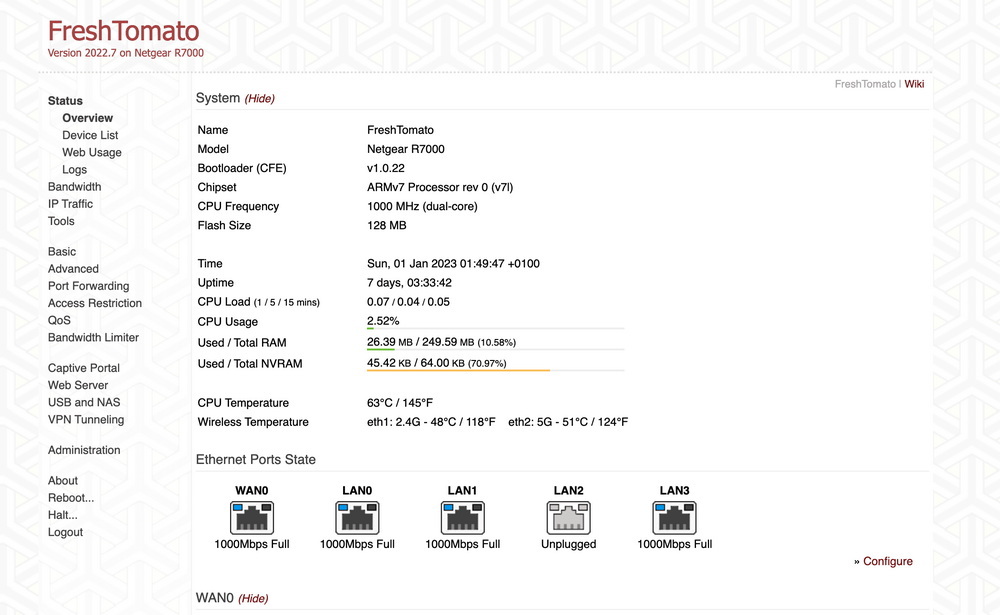1000x615 pixels.
Task: Open the Tools section
Action: coord(61,221)
